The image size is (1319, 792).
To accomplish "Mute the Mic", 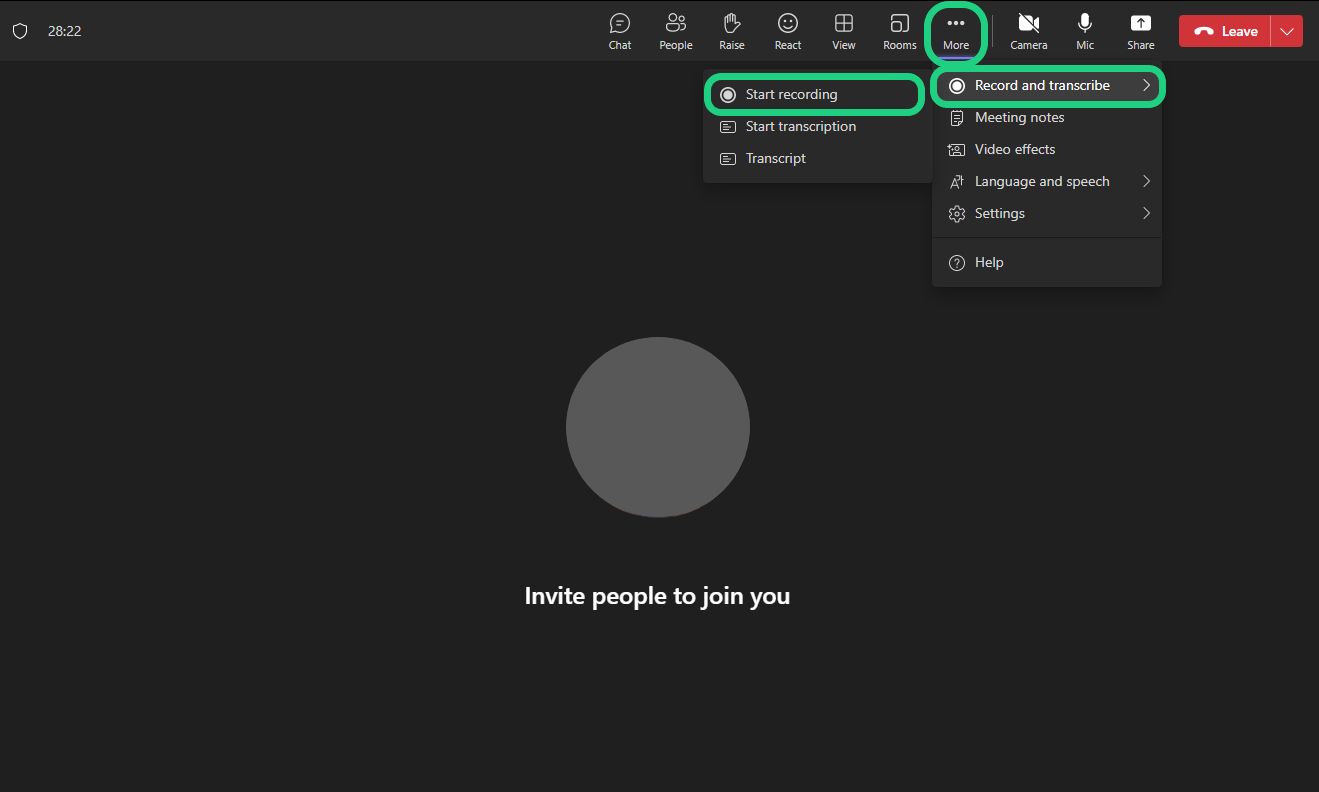I will pyautogui.click(x=1085, y=31).
